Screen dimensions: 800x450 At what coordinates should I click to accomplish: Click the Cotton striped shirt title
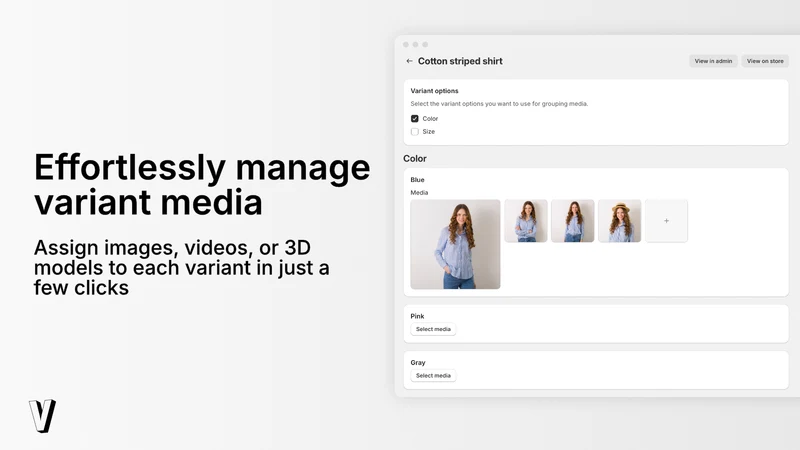click(x=460, y=61)
